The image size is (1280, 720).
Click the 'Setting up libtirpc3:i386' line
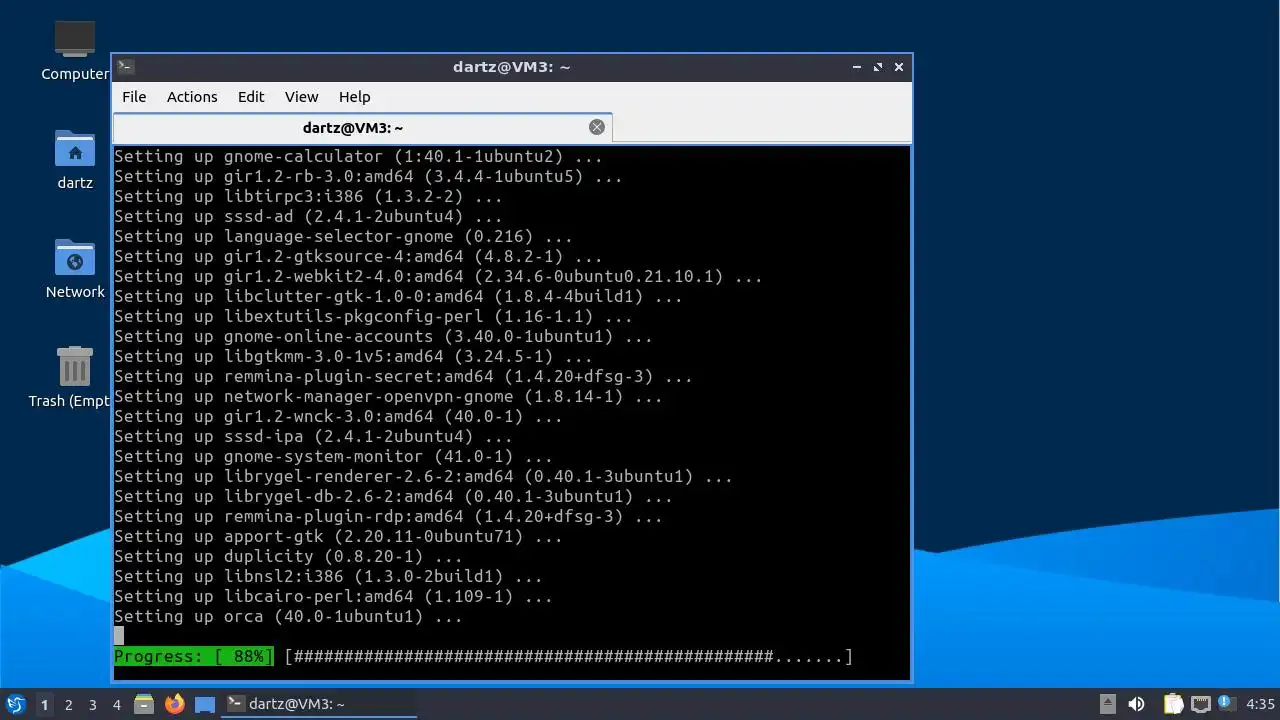coord(308,196)
